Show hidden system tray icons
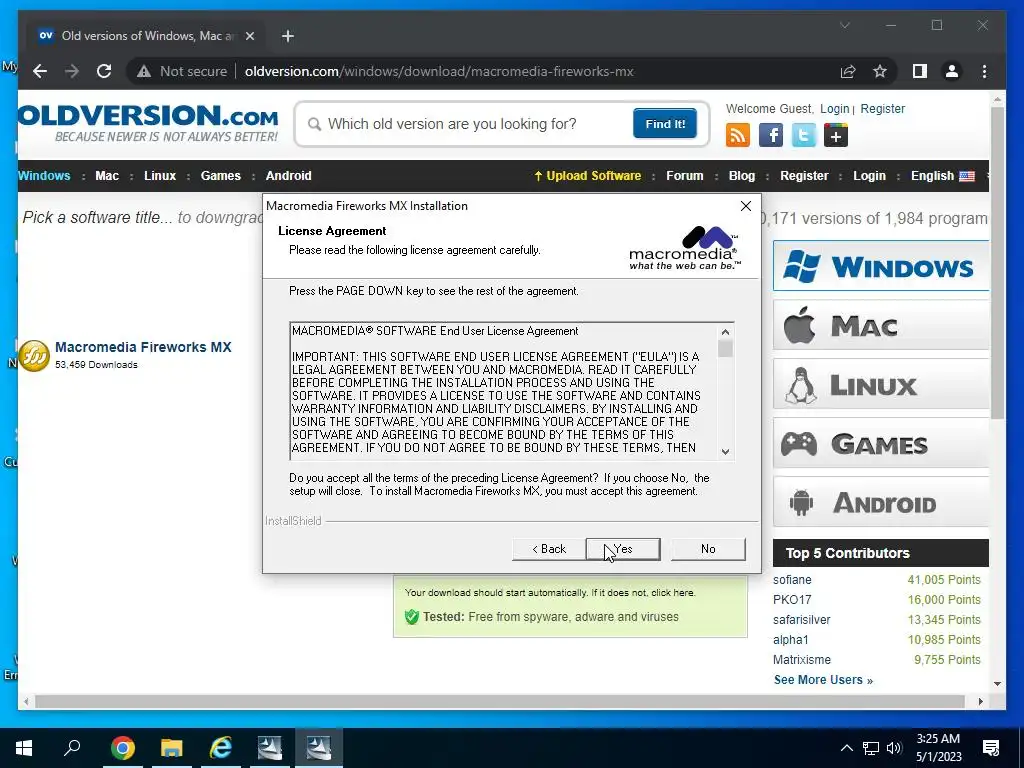1024x768 pixels. (846, 748)
